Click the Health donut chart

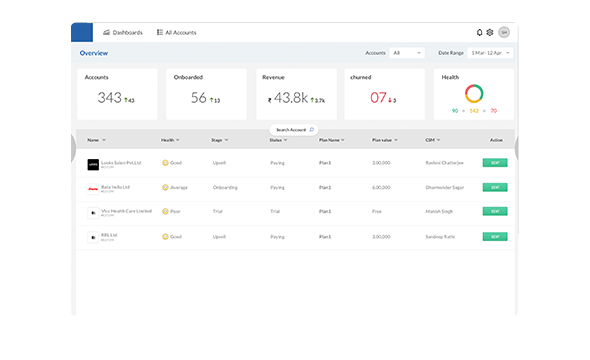click(x=474, y=93)
